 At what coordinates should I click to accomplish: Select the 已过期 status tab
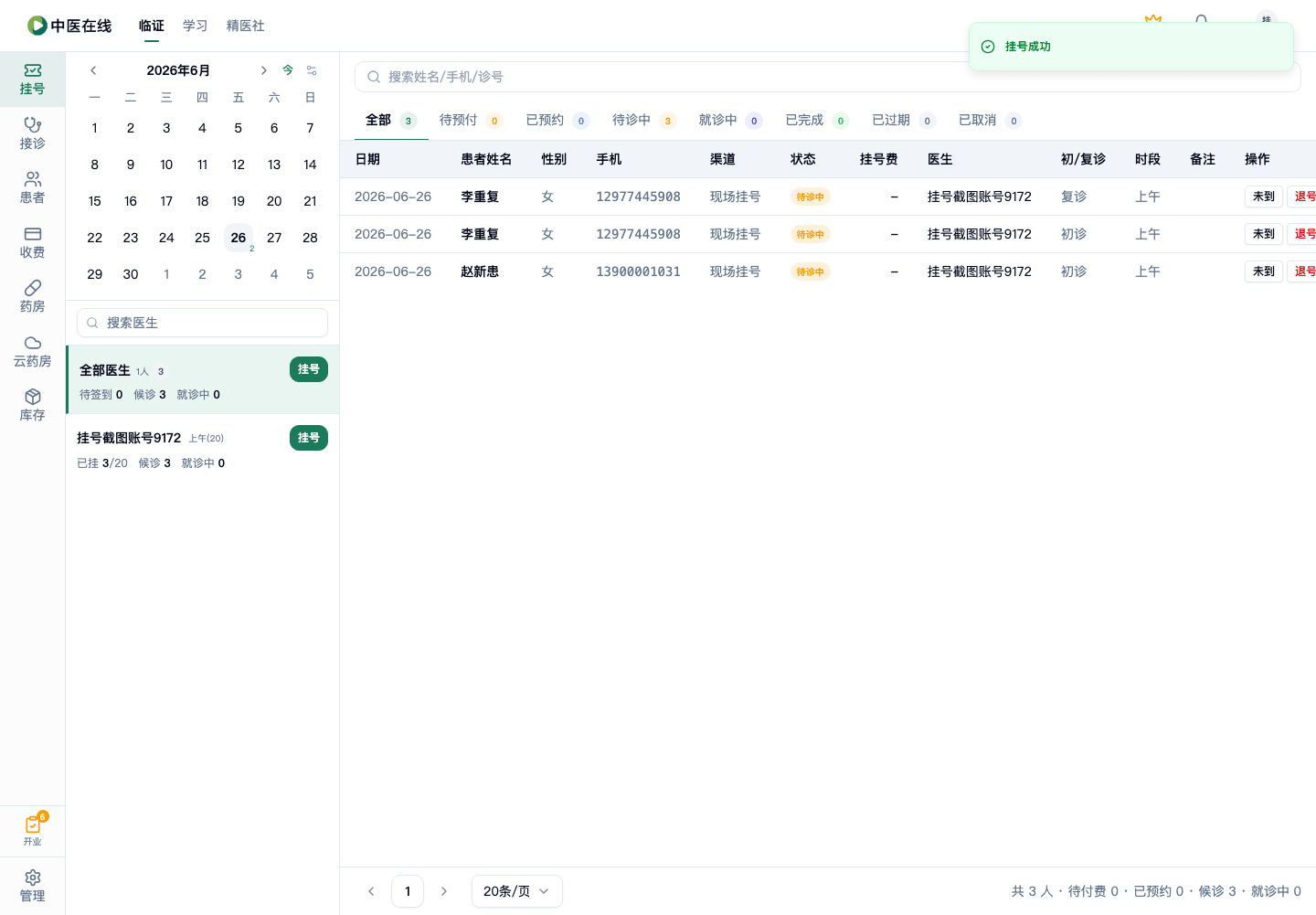(x=903, y=120)
